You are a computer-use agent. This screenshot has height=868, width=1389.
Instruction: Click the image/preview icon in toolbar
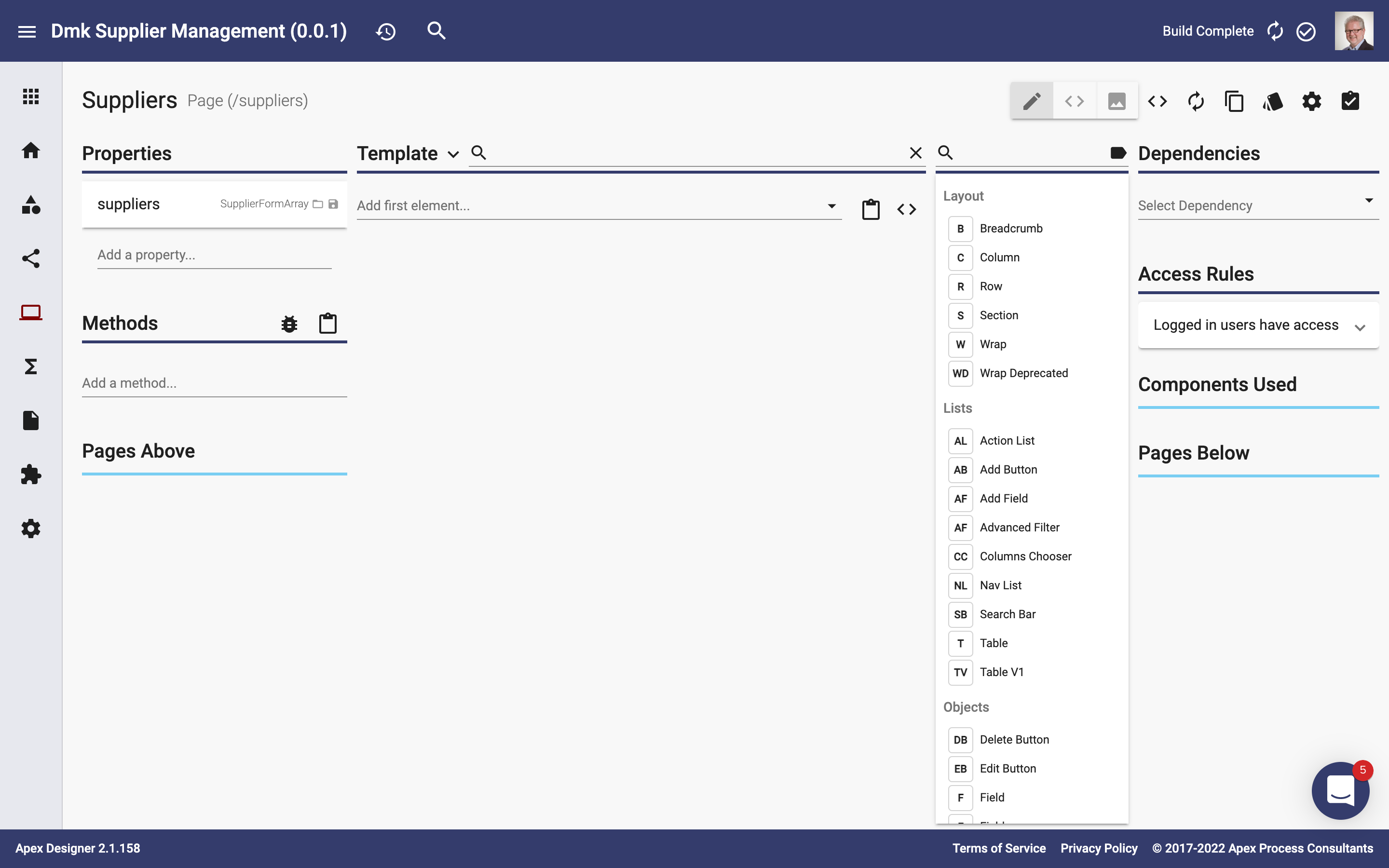pos(1117,100)
